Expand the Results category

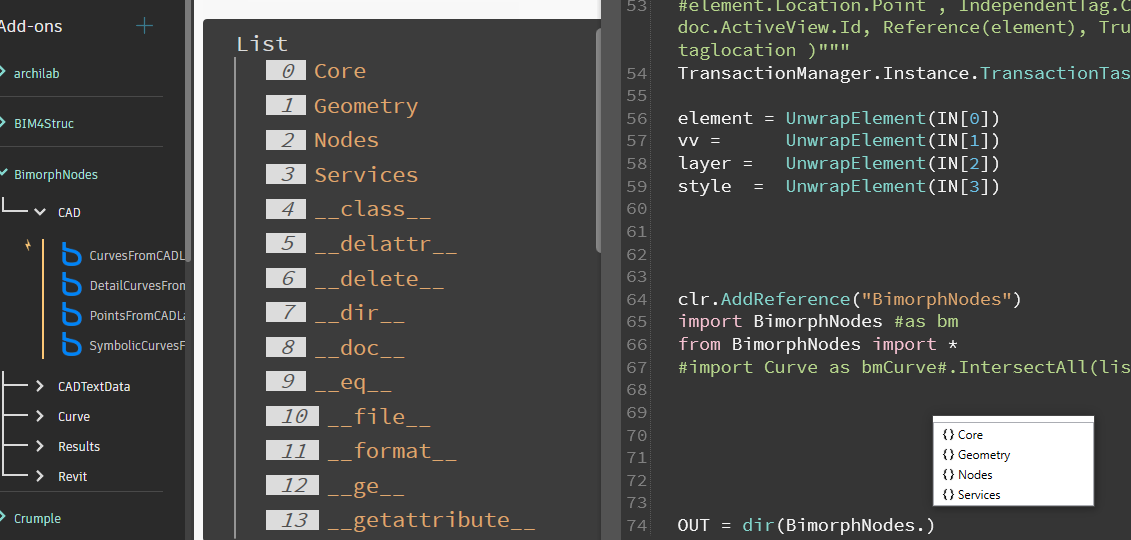pyautogui.click(x=40, y=446)
